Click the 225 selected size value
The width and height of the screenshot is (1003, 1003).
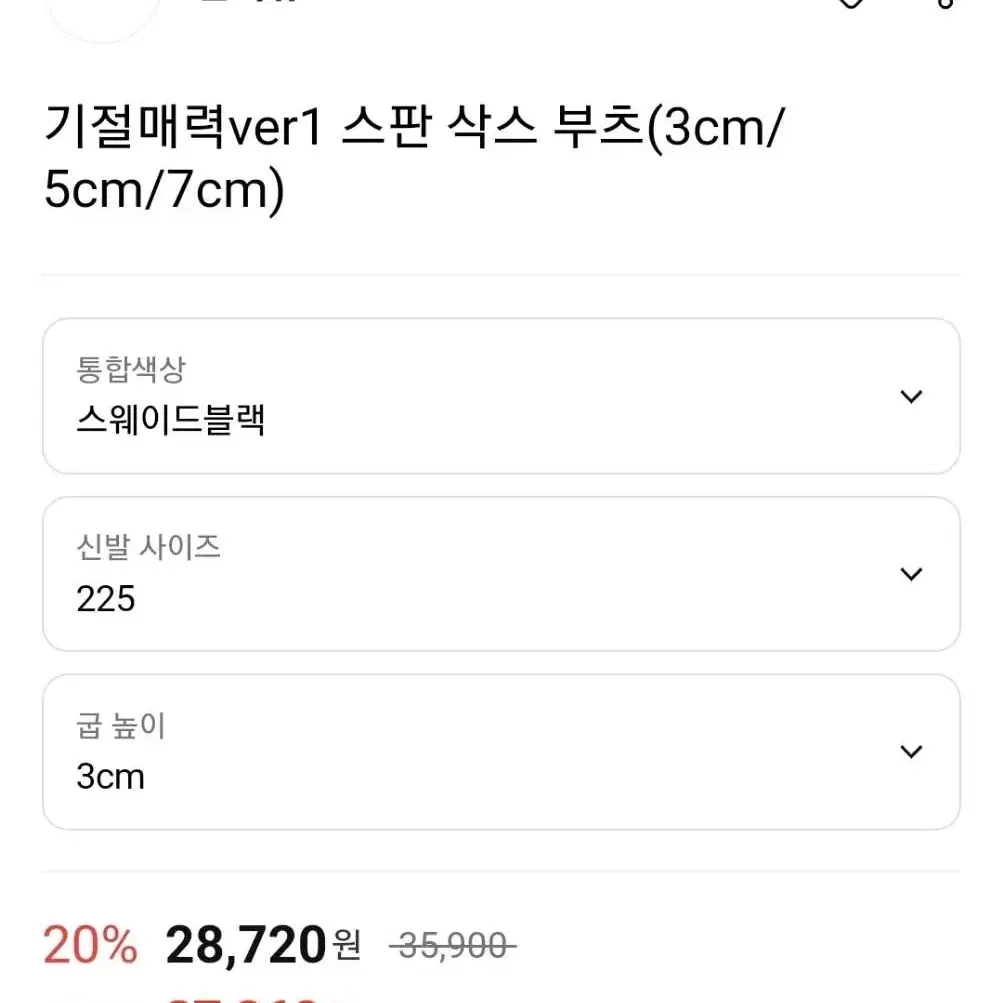(x=106, y=599)
